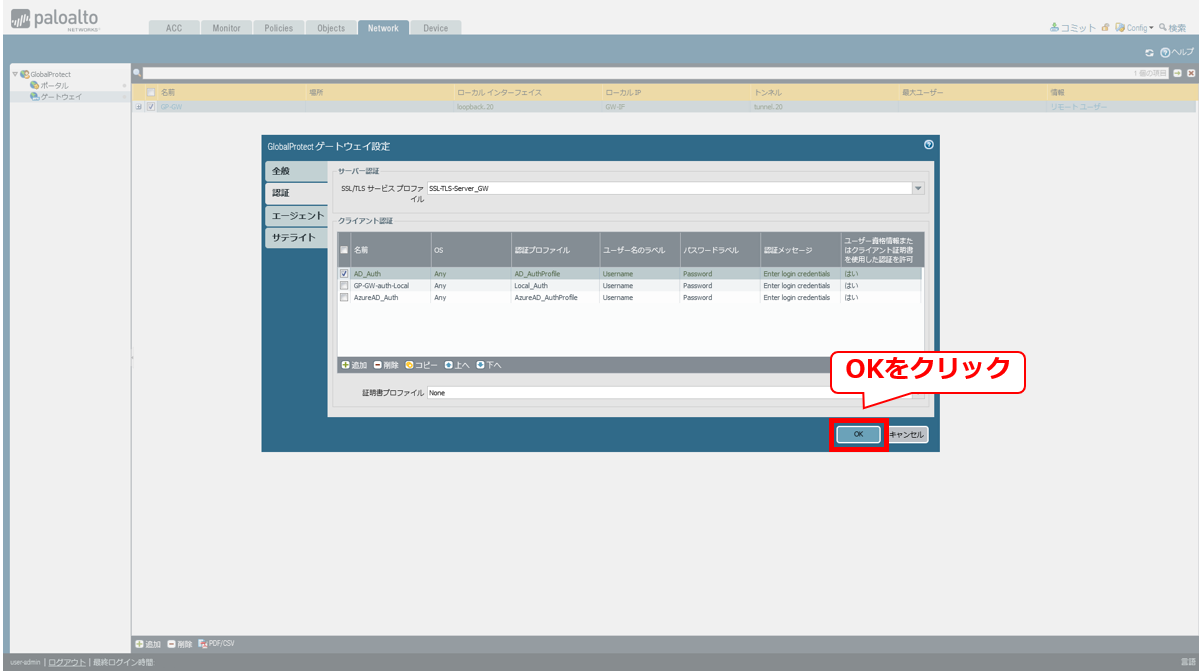Open AD_Auth entry name
Image resolution: width=1202 pixels, height=671 pixels.
coord(367,273)
